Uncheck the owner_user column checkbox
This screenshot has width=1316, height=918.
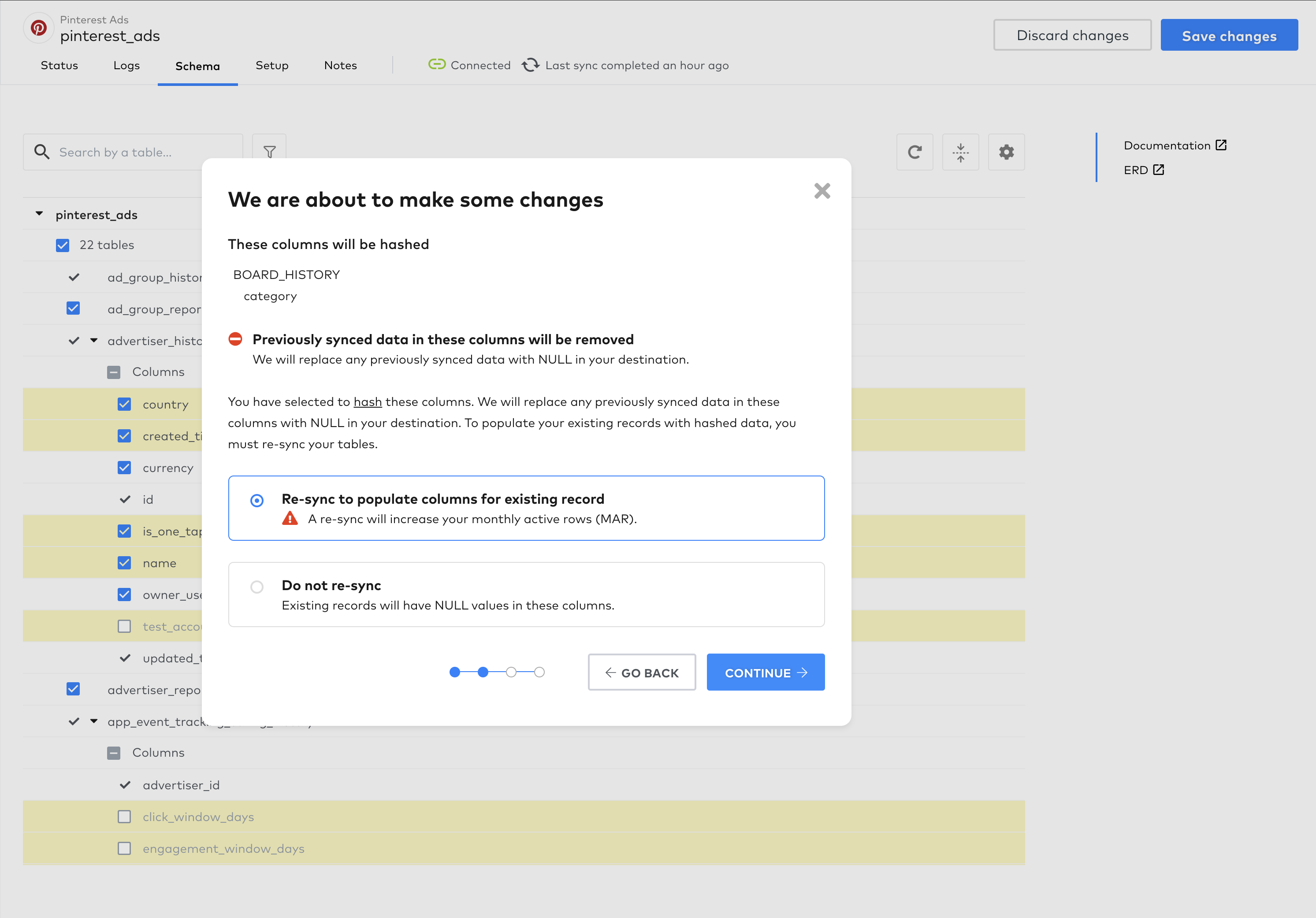(x=124, y=594)
